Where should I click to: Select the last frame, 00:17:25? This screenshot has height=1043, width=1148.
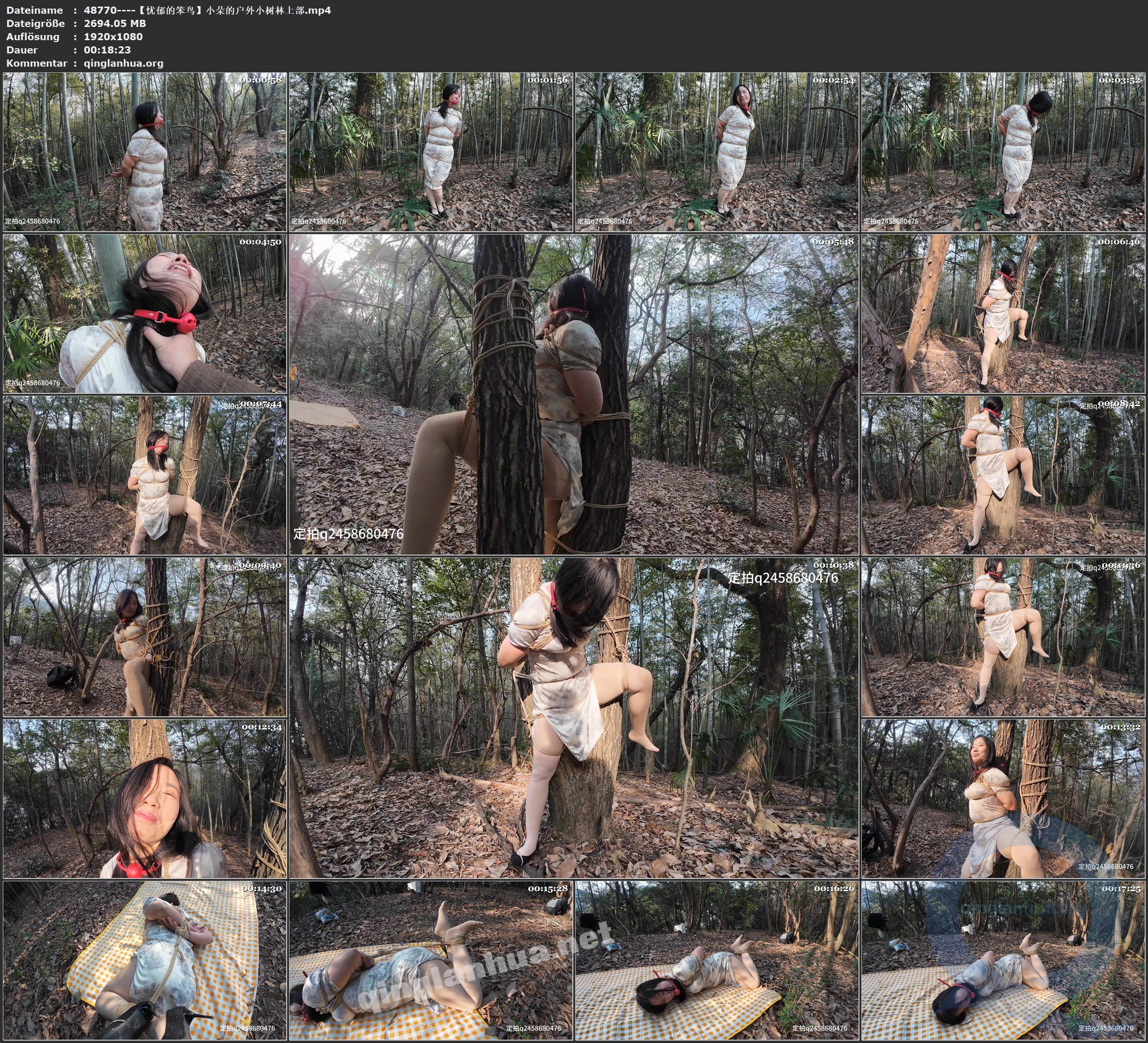1003,960
